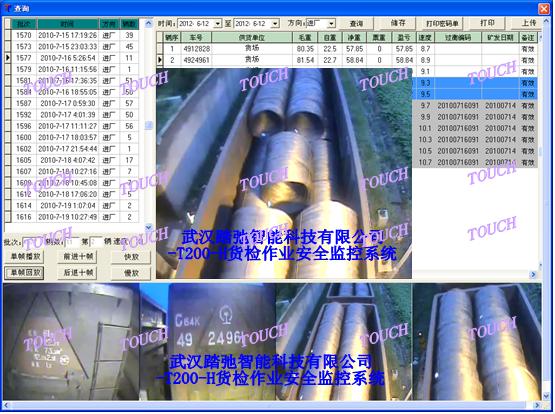Click gross weight cell 80.35
The image size is (555, 414).
305,48
